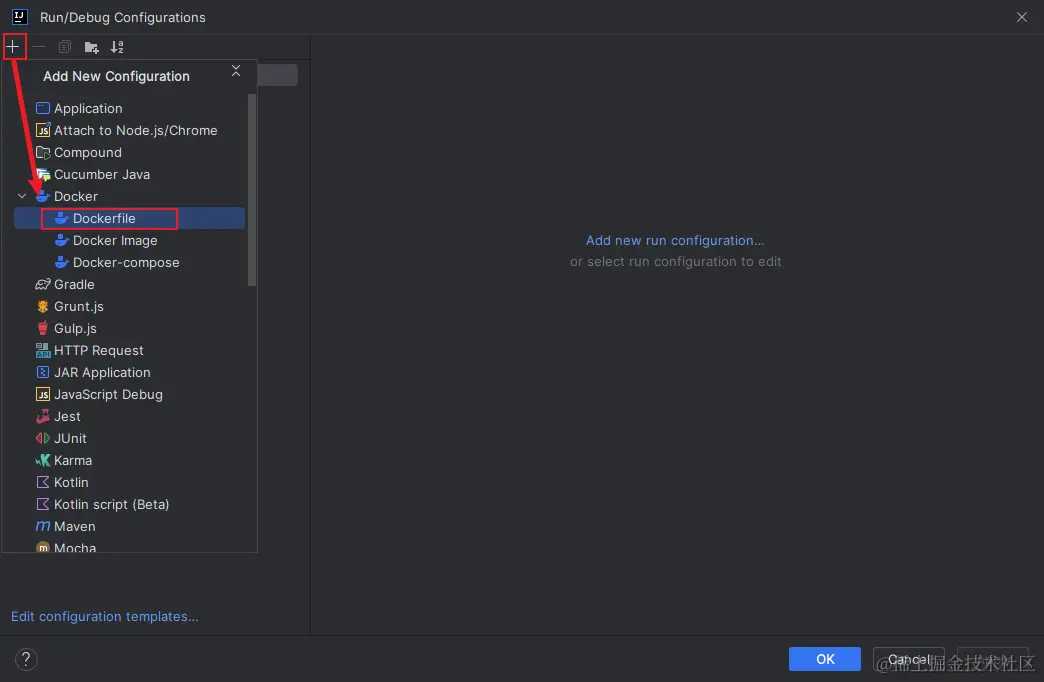
Task: Close the Run/Debug Configurations dialog
Action: pyautogui.click(x=1021, y=17)
